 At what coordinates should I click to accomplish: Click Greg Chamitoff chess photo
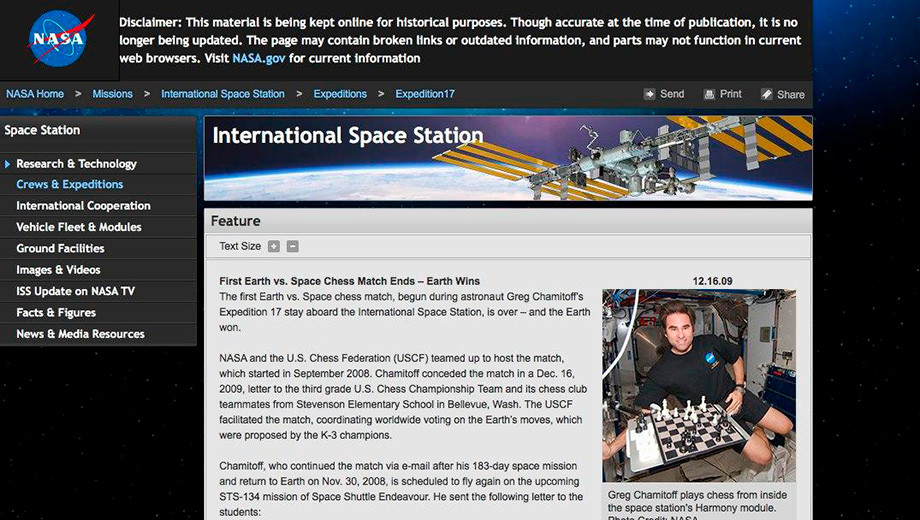(699, 386)
